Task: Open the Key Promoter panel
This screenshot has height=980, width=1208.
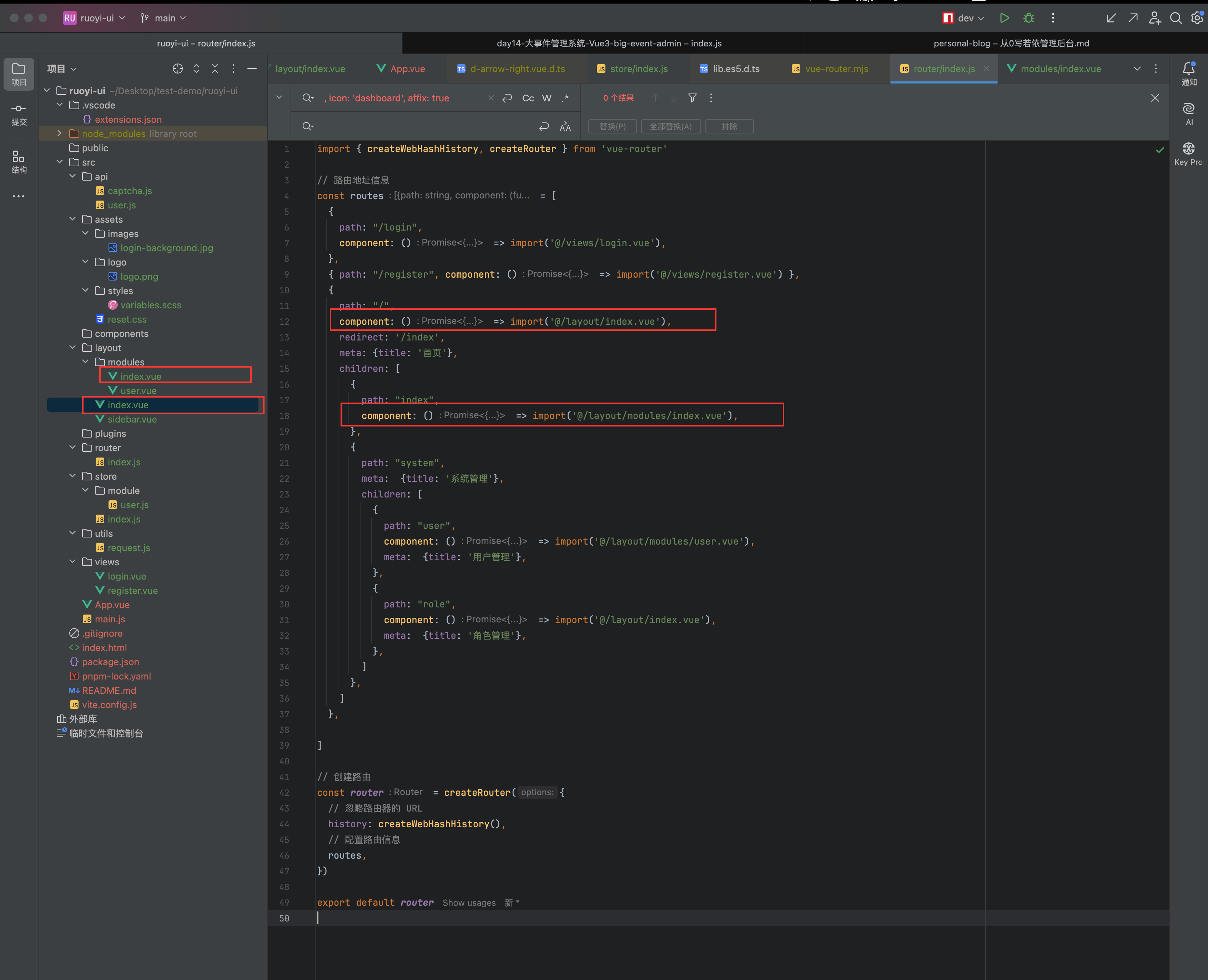Action: [1189, 153]
